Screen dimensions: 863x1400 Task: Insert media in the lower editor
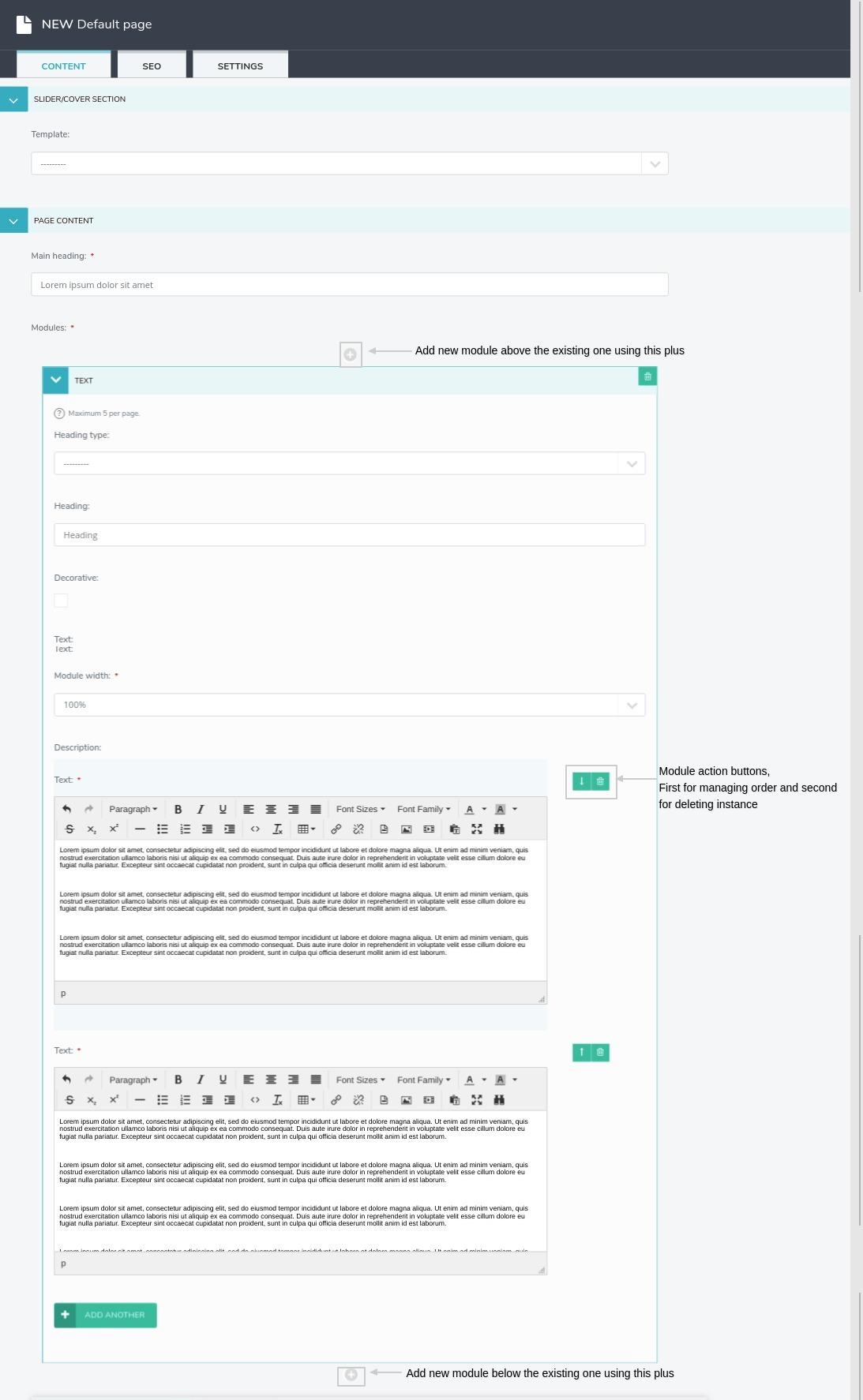429,1099
